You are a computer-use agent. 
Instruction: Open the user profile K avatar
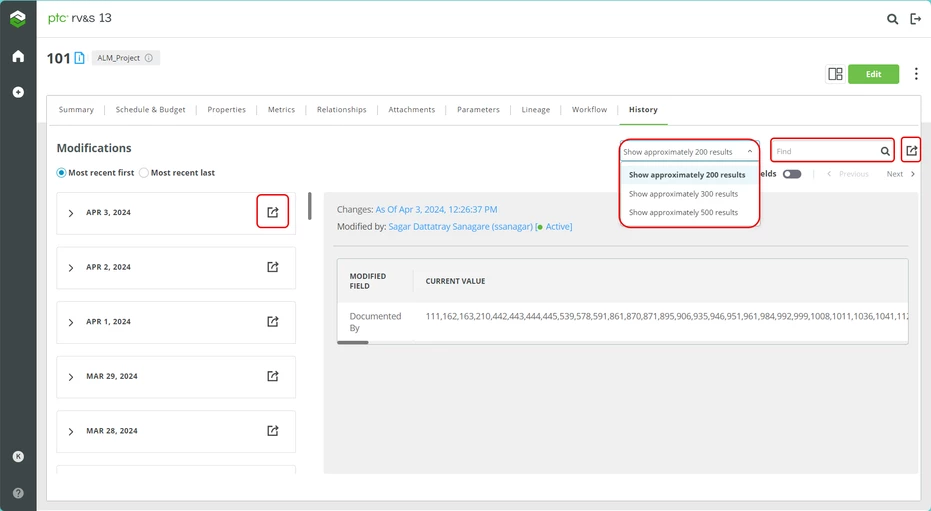click(x=18, y=456)
